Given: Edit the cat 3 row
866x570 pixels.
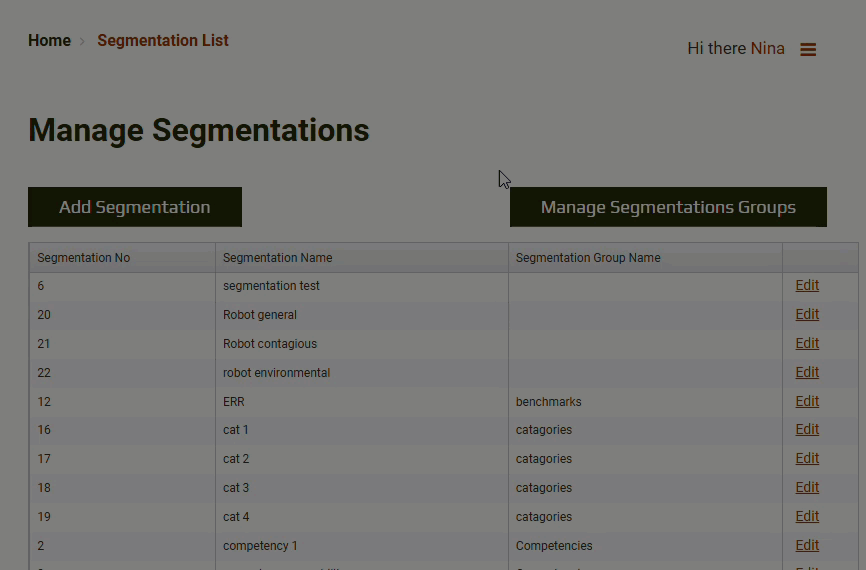Looking at the screenshot, I should 807,488.
